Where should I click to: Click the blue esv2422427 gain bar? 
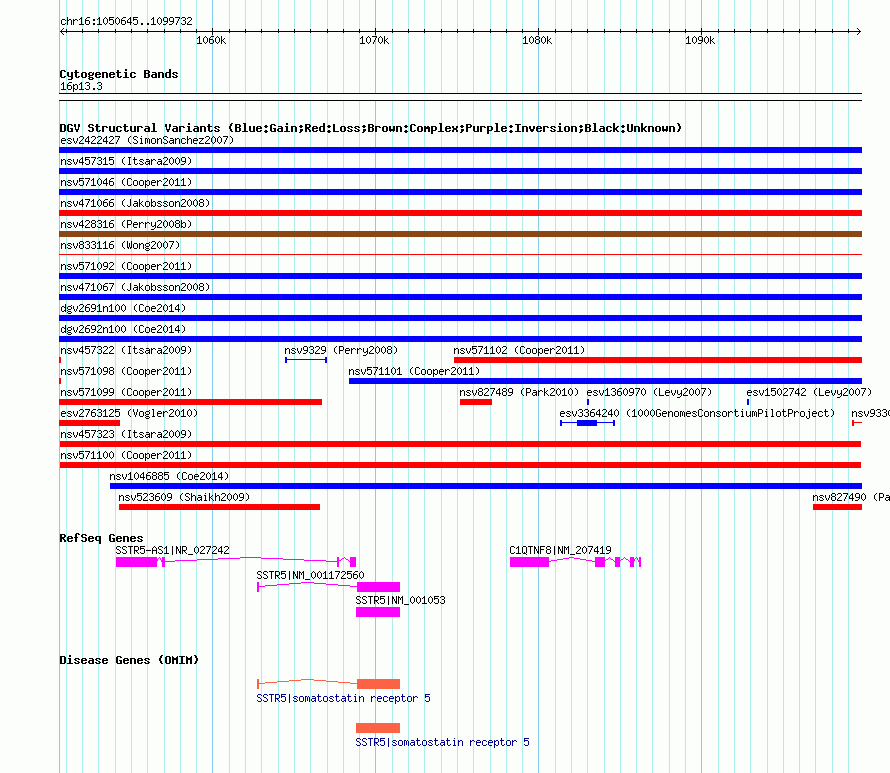pos(461,150)
